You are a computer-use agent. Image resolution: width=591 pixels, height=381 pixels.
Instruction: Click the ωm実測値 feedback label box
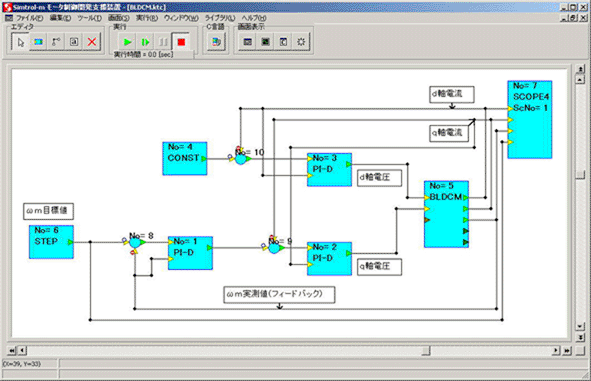click(279, 294)
